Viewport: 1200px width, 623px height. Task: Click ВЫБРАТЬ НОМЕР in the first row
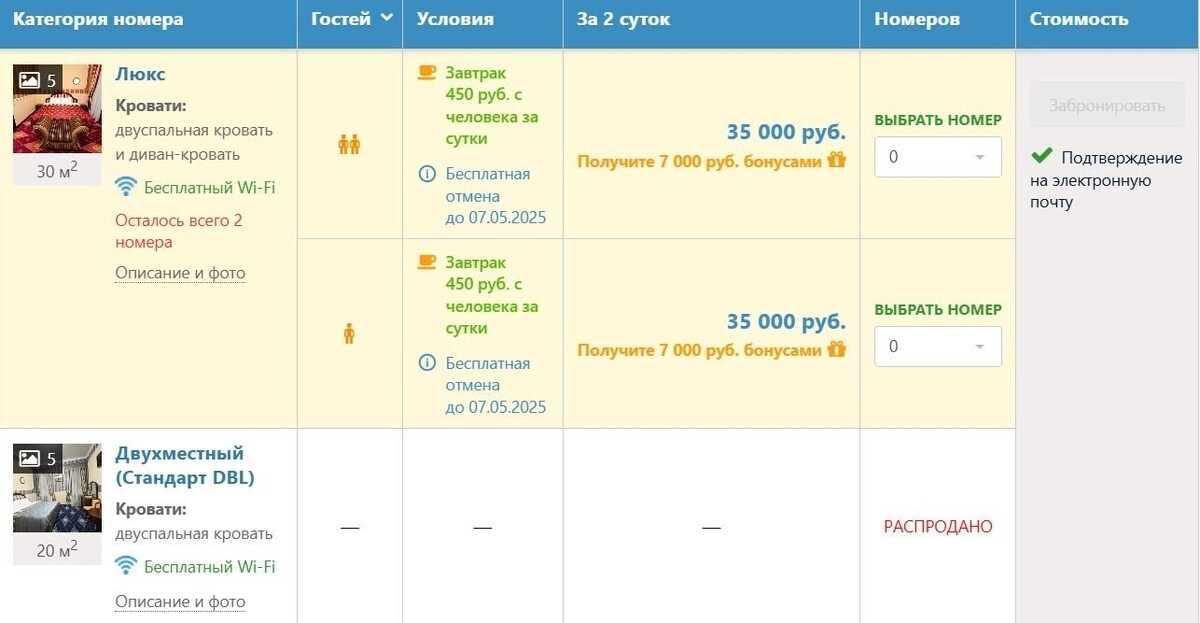pyautogui.click(x=937, y=119)
